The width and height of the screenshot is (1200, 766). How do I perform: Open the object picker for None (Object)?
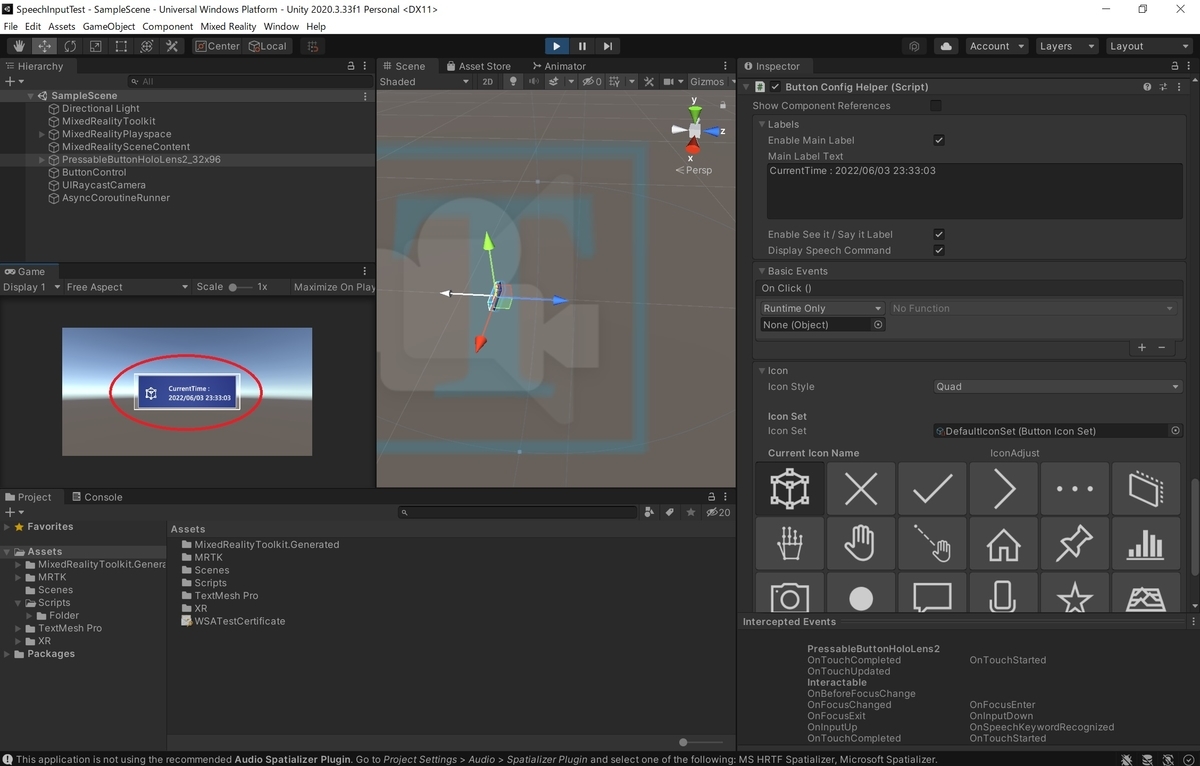coord(878,325)
